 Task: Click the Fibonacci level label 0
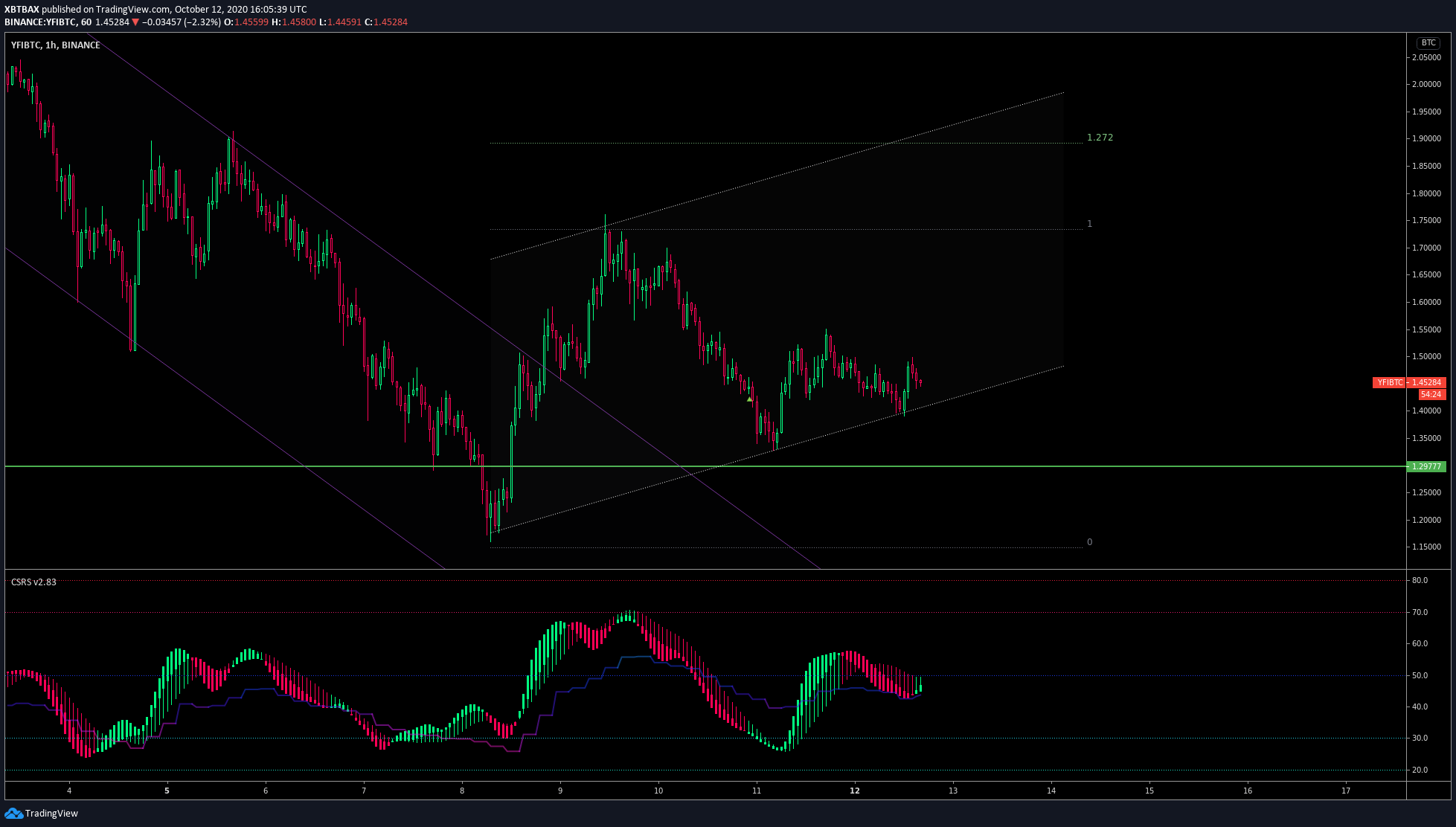coord(1089,542)
